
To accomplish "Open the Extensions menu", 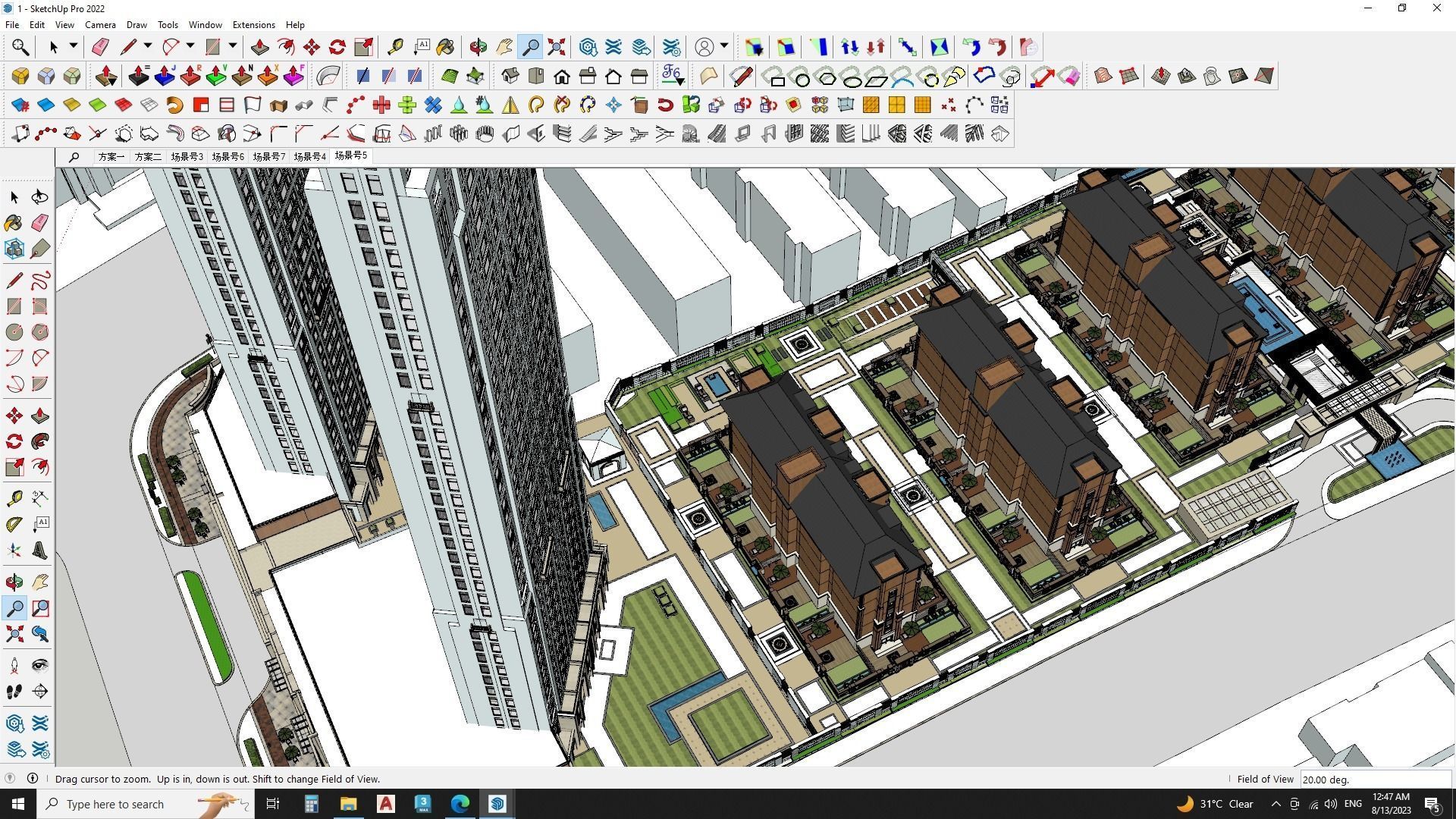I will [253, 25].
